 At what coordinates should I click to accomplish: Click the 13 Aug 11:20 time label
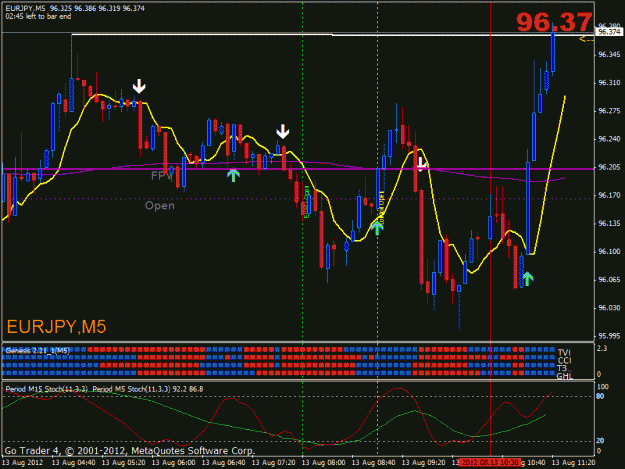coord(573,463)
